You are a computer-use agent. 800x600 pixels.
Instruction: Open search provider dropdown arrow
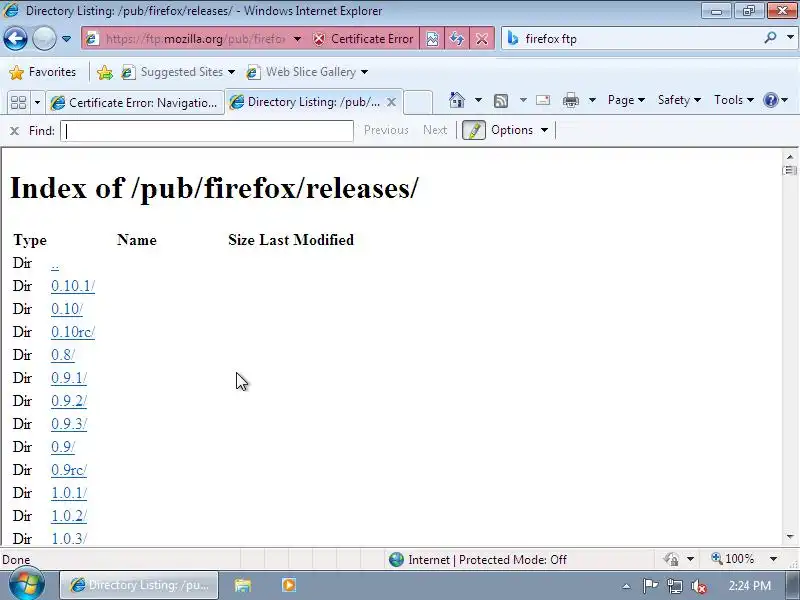pos(790,38)
